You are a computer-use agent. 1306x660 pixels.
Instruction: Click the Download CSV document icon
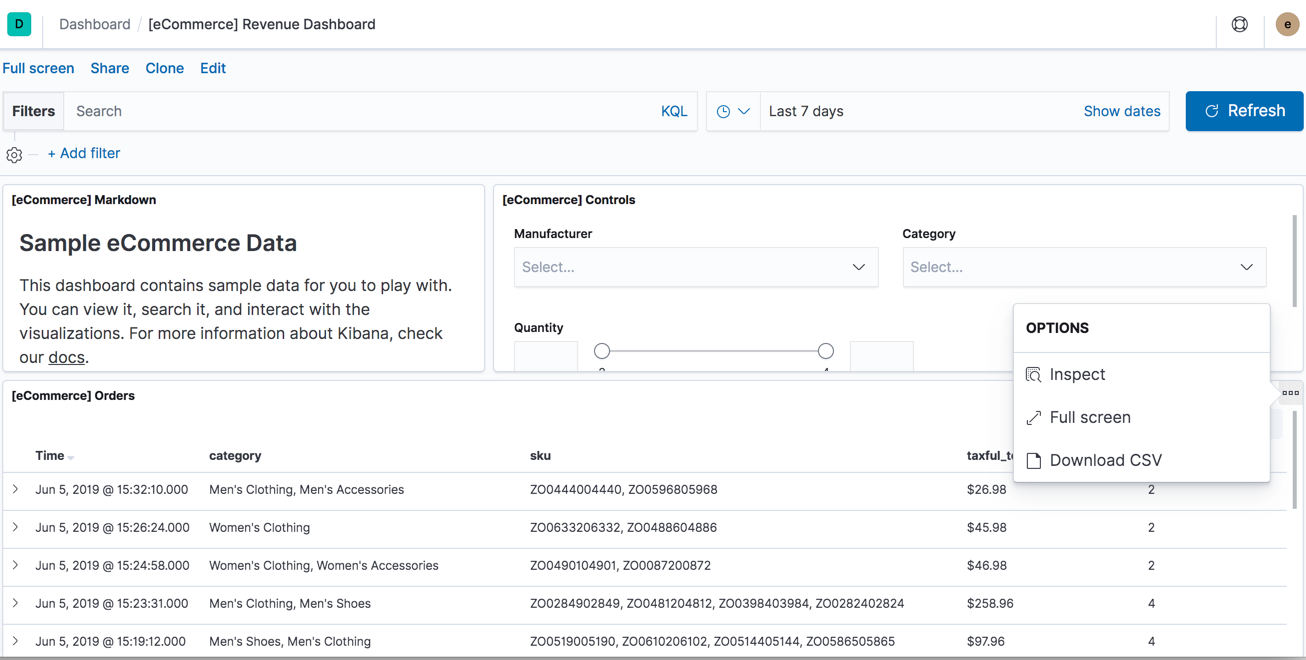tap(1033, 460)
